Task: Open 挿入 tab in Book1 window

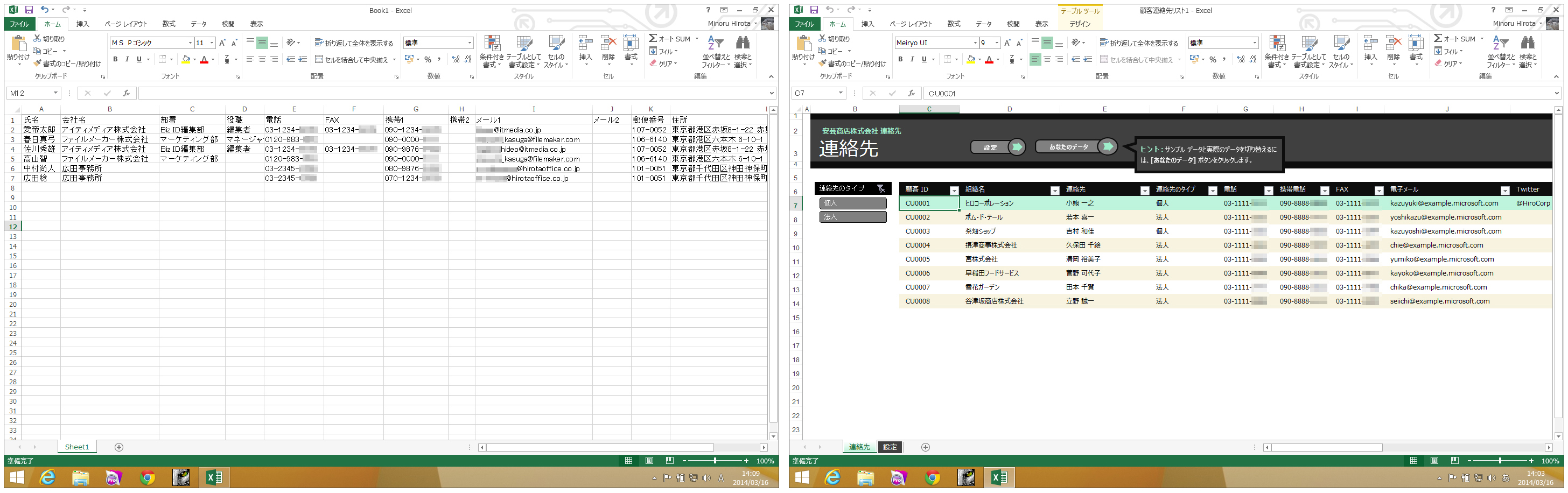Action: (83, 24)
